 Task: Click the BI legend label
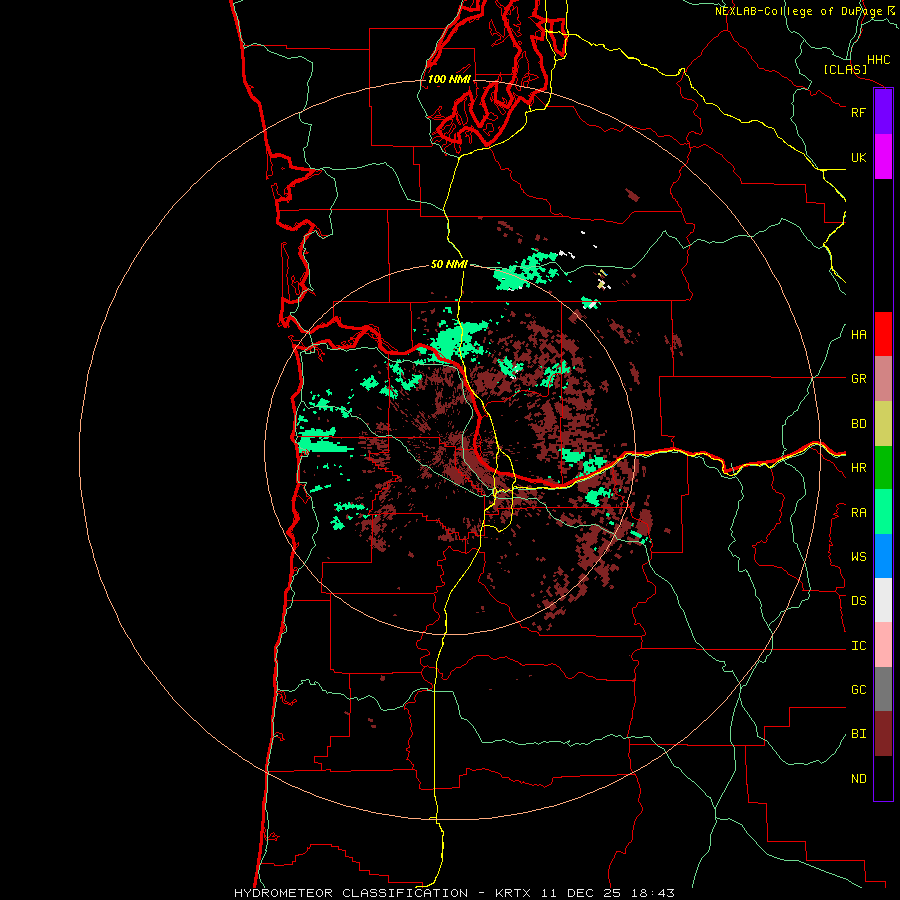click(858, 734)
